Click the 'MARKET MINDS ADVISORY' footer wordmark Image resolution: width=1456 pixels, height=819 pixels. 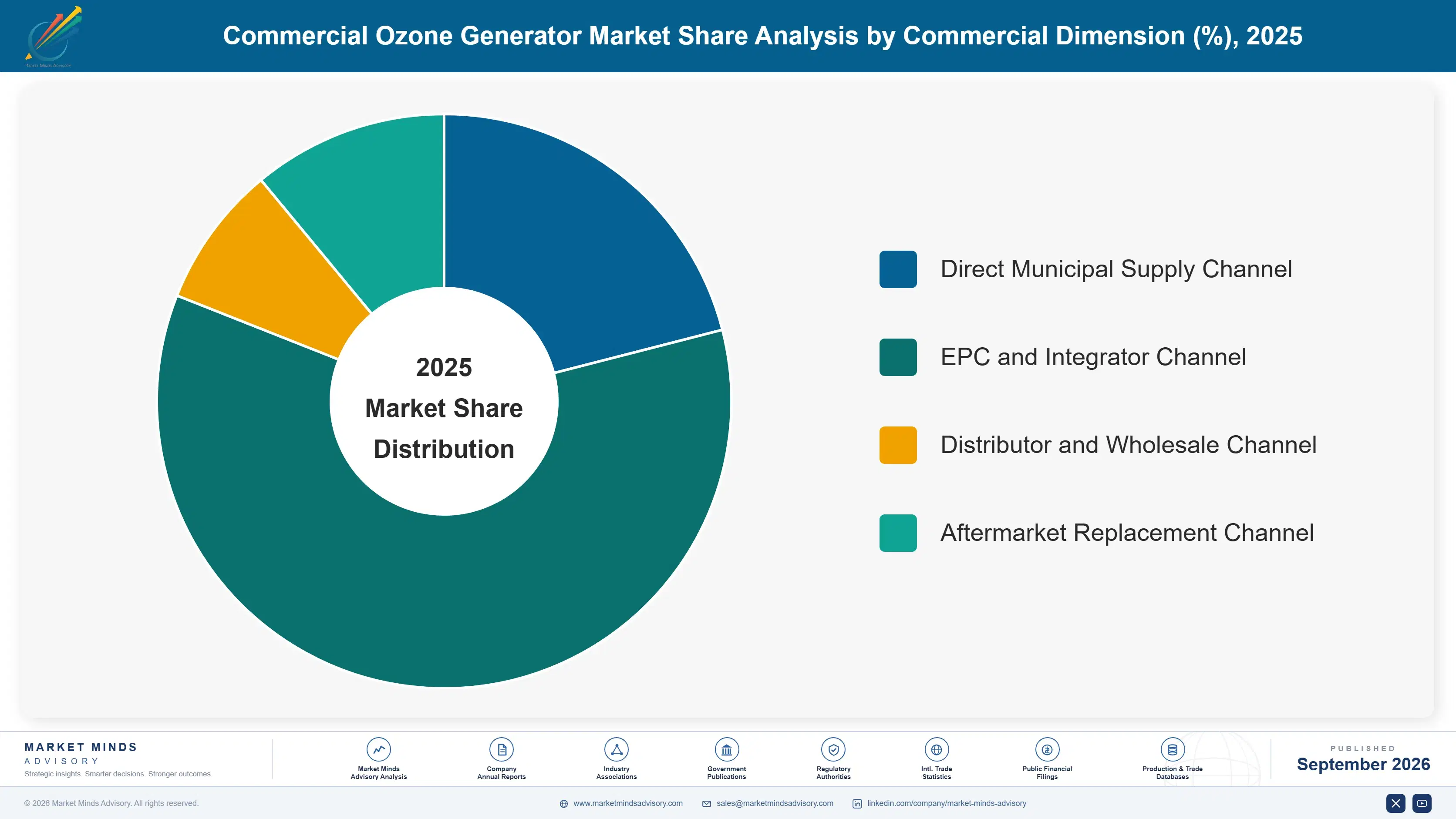81,753
